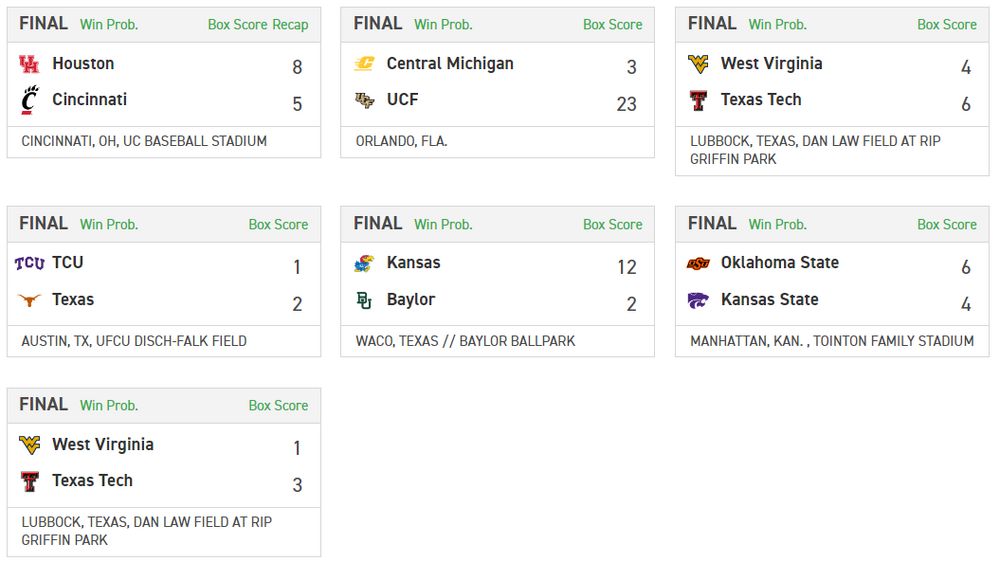The height and width of the screenshot is (562, 1000).
Task: Open the Recap for Houston vs Cincinnati
Action: [x=290, y=25]
